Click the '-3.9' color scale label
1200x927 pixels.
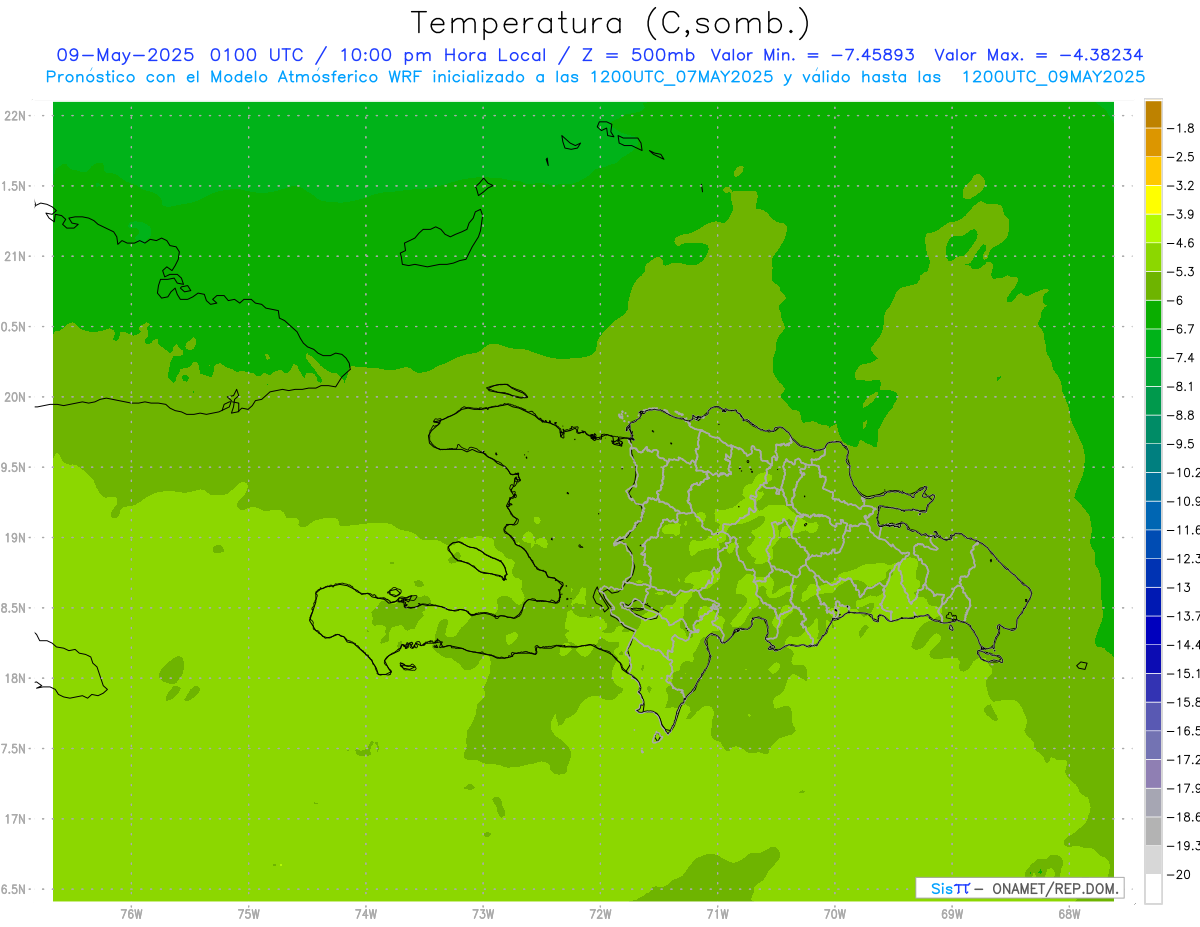[x=1180, y=214]
